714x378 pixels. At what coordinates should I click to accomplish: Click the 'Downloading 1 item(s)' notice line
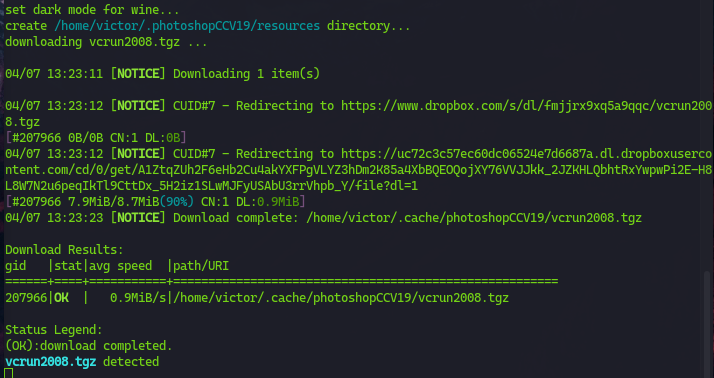coord(163,74)
